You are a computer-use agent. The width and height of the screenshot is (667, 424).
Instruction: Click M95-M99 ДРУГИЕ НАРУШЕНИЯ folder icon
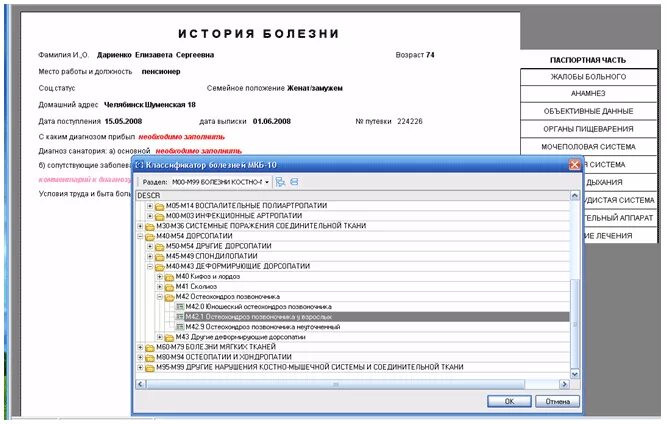click(150, 368)
